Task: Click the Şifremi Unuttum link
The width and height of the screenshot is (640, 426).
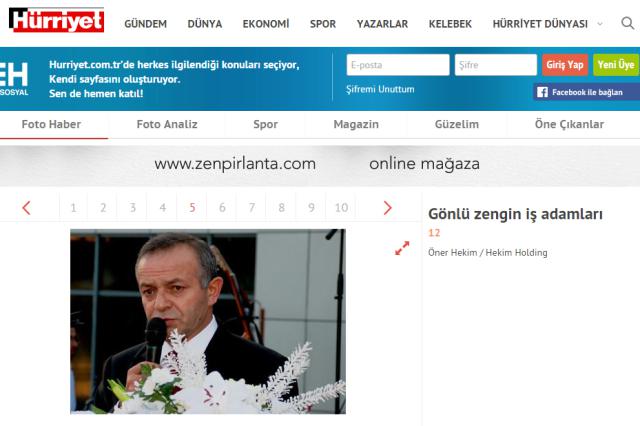Action: pos(380,89)
